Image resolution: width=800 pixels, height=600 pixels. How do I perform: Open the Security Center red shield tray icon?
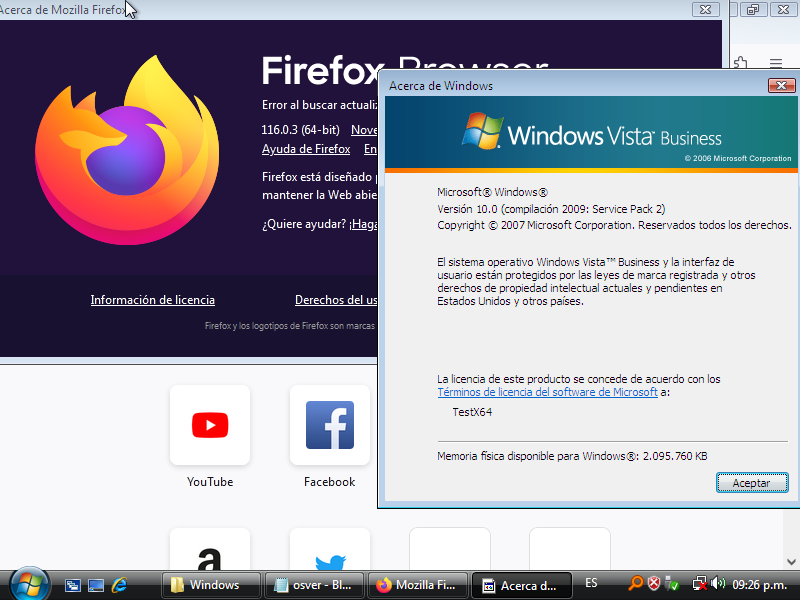click(x=654, y=583)
